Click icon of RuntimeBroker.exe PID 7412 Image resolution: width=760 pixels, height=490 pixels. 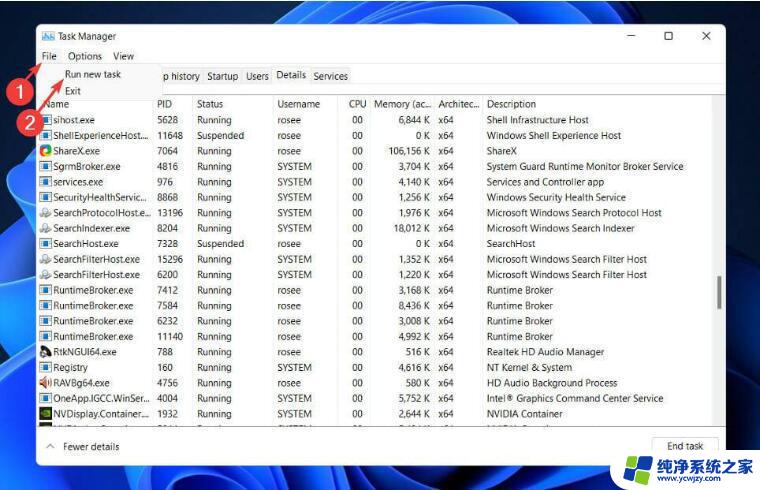pyautogui.click(x=46, y=290)
